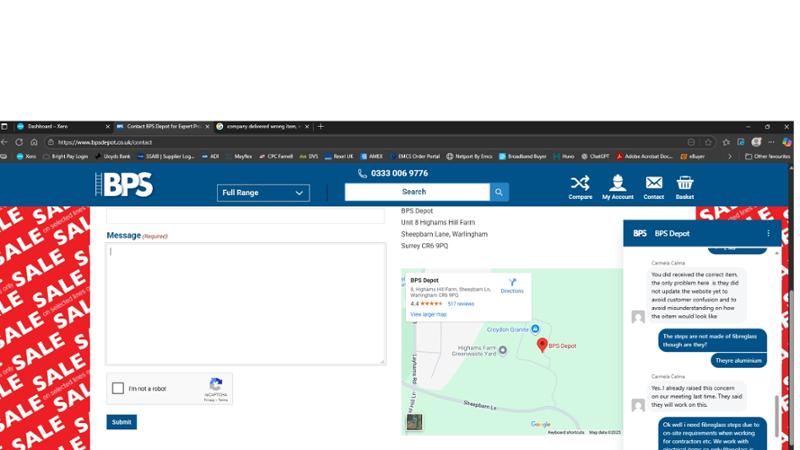Image resolution: width=800 pixels, height=450 pixels.
Task: Open the Lloyds Bank bookmark
Action: pyautogui.click(x=113, y=157)
